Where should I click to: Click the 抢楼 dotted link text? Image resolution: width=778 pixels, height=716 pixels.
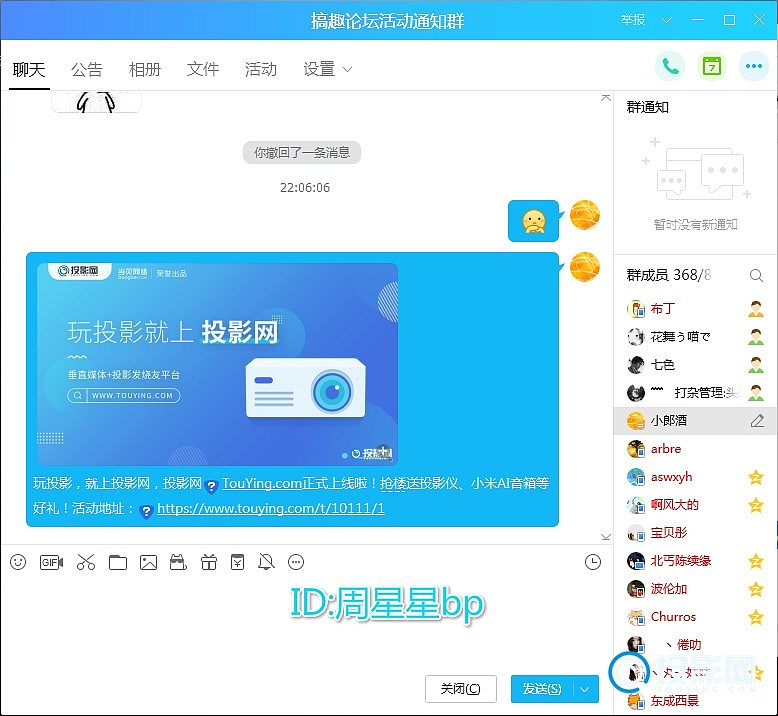pos(393,483)
